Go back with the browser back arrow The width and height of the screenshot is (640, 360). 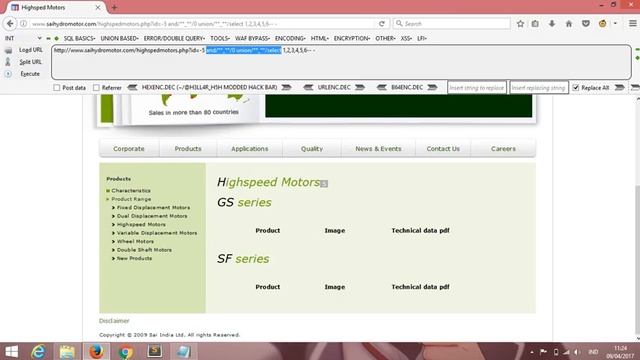coord(10,24)
